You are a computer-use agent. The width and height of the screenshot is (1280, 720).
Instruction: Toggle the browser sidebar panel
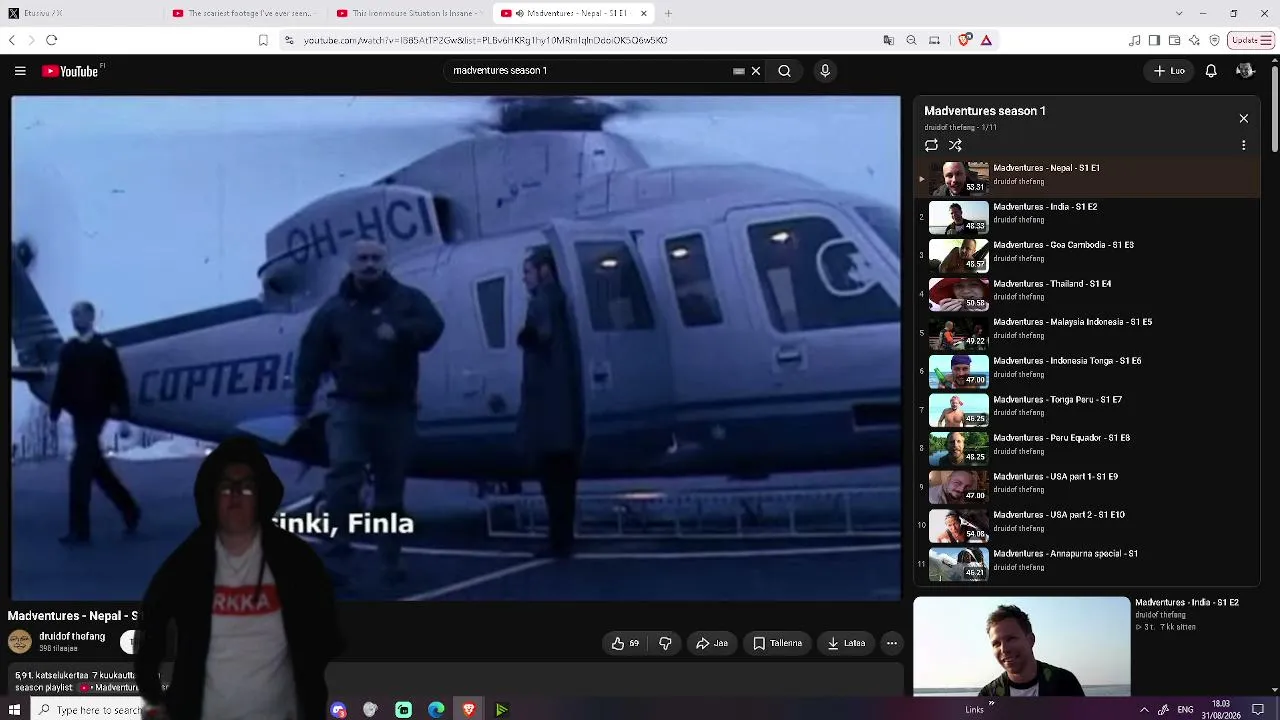click(x=1154, y=40)
